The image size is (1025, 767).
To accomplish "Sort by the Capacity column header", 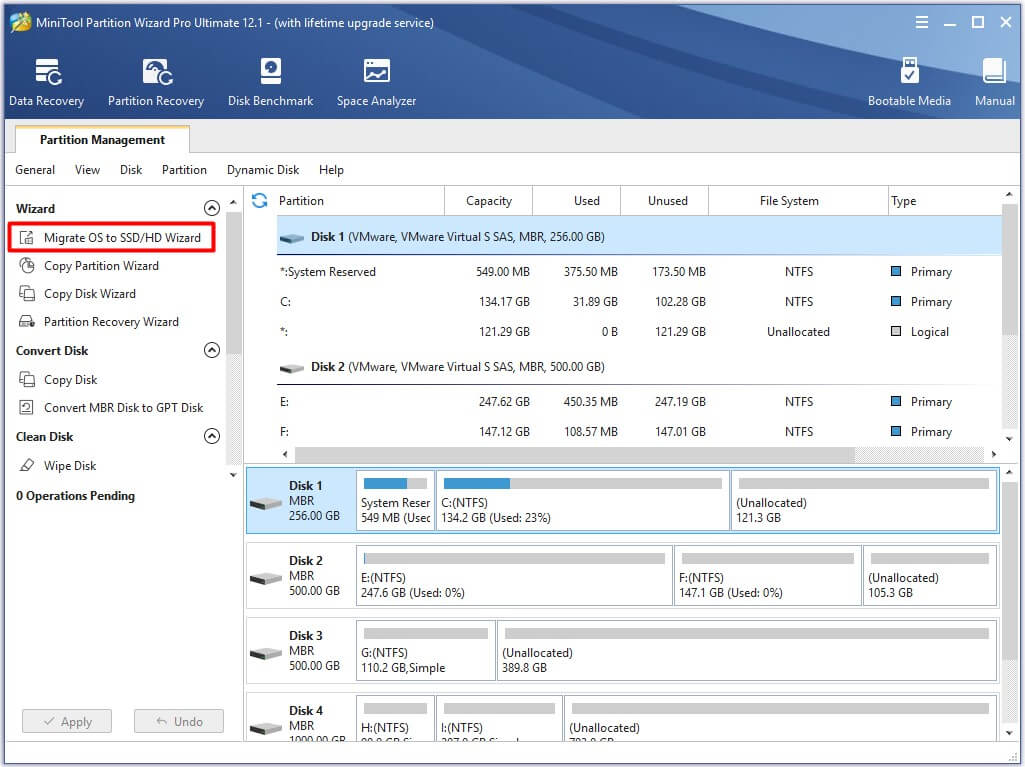I will (x=488, y=201).
